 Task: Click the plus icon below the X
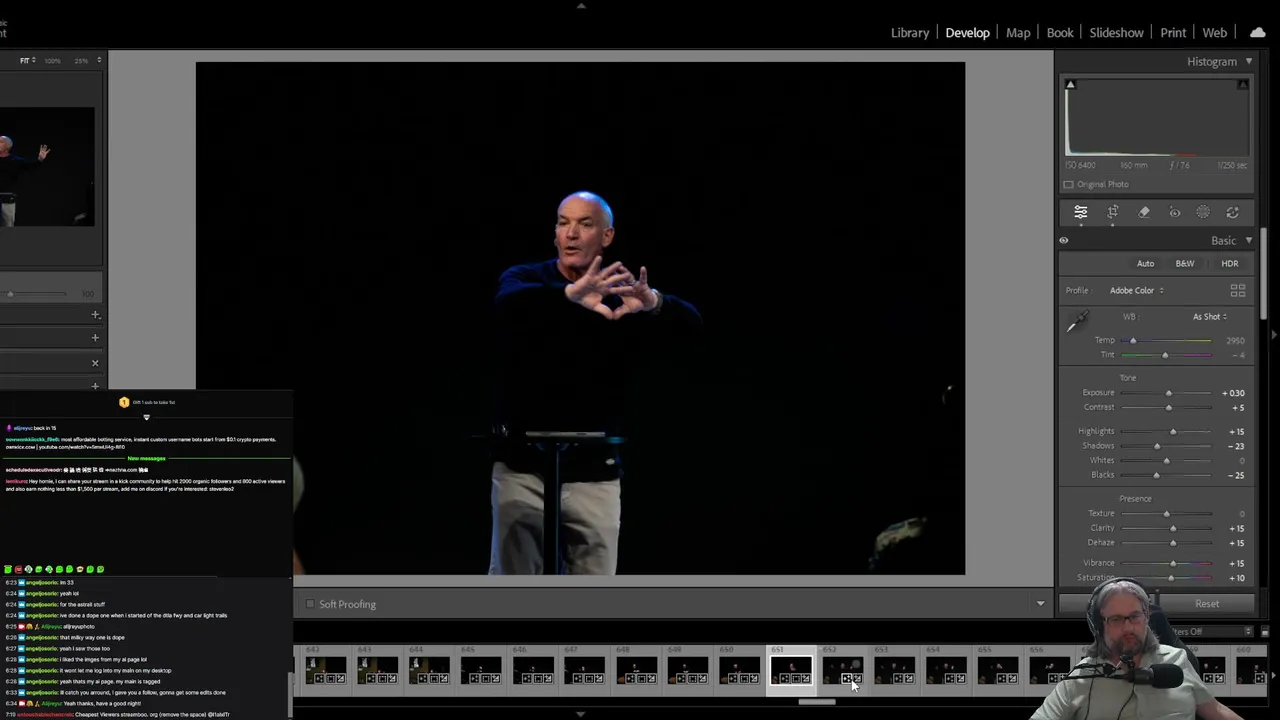pyautogui.click(x=95, y=386)
